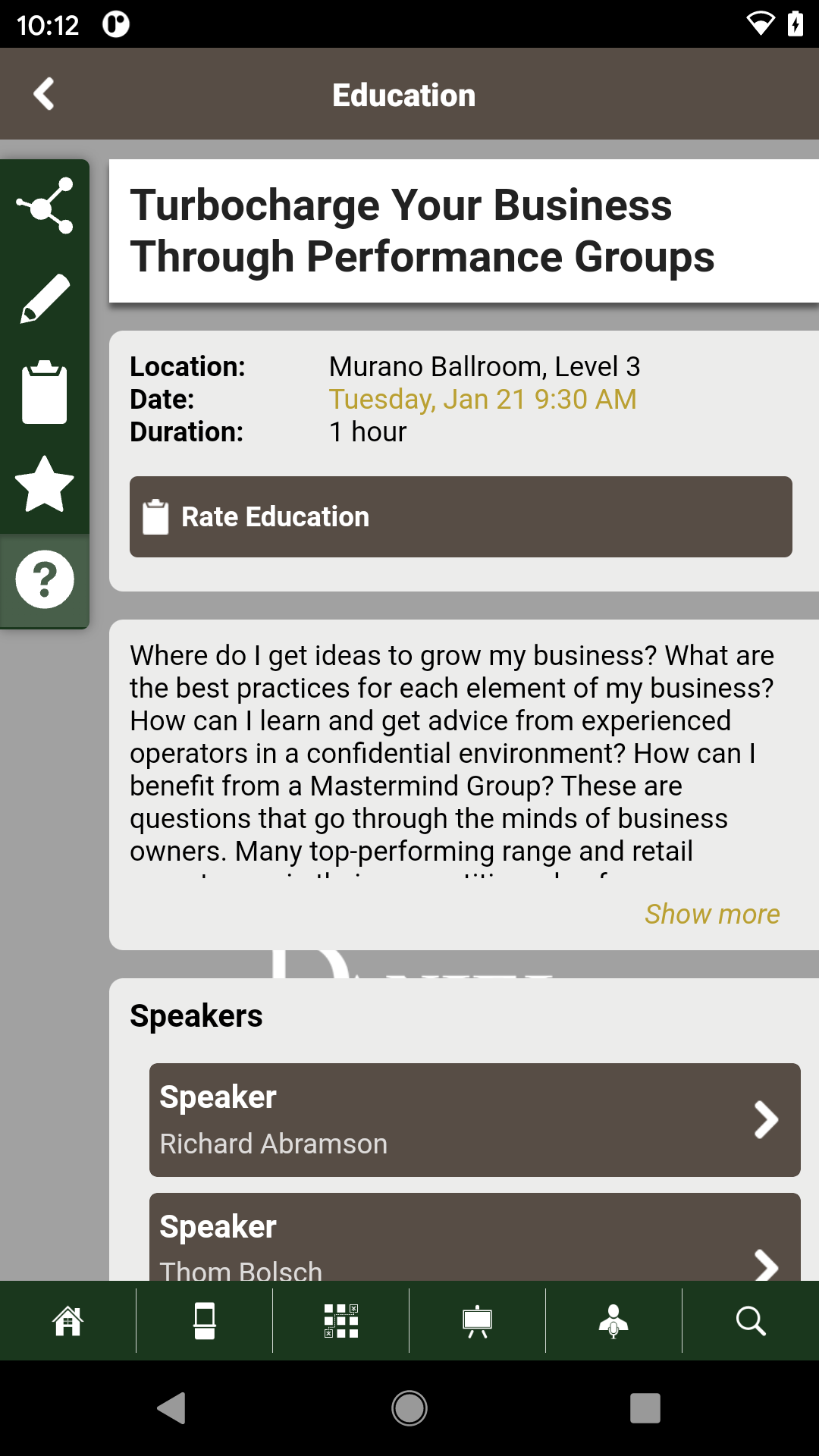The width and height of the screenshot is (819, 1456).
Task: Tap the Android recent apps square
Action: 645,1408
